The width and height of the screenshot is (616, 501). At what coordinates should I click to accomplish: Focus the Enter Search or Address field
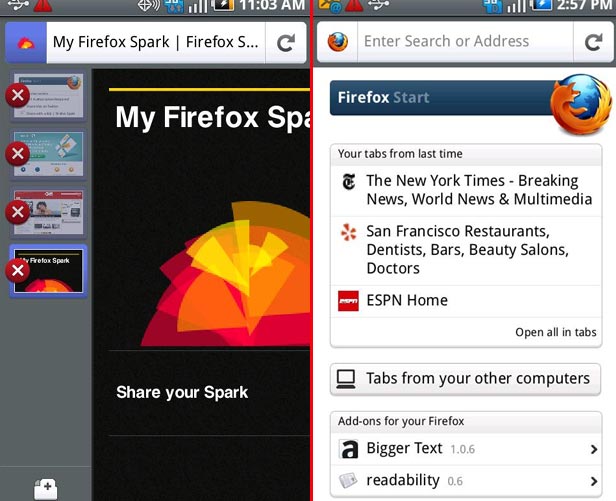pyautogui.click(x=460, y=42)
